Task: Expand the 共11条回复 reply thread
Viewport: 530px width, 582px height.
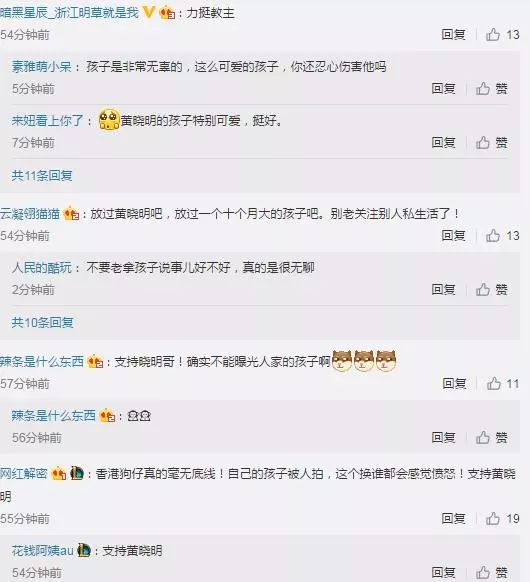Action: [42, 175]
